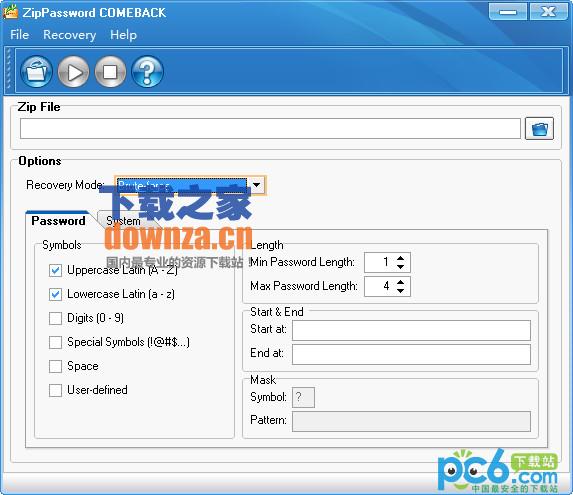Enable the Digits (0 - 9) checkbox

point(55,318)
